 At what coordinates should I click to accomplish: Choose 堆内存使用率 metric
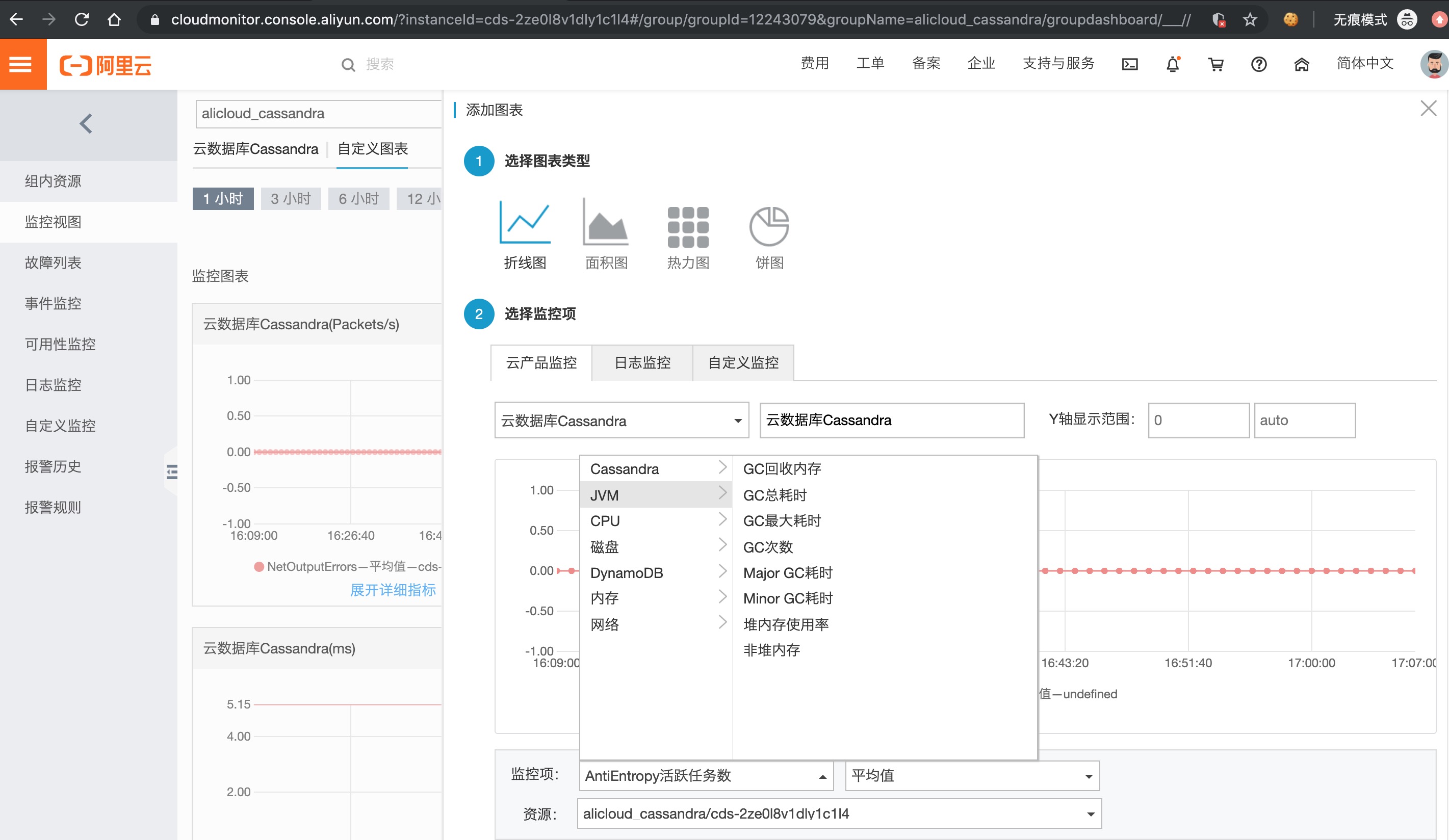click(x=786, y=624)
